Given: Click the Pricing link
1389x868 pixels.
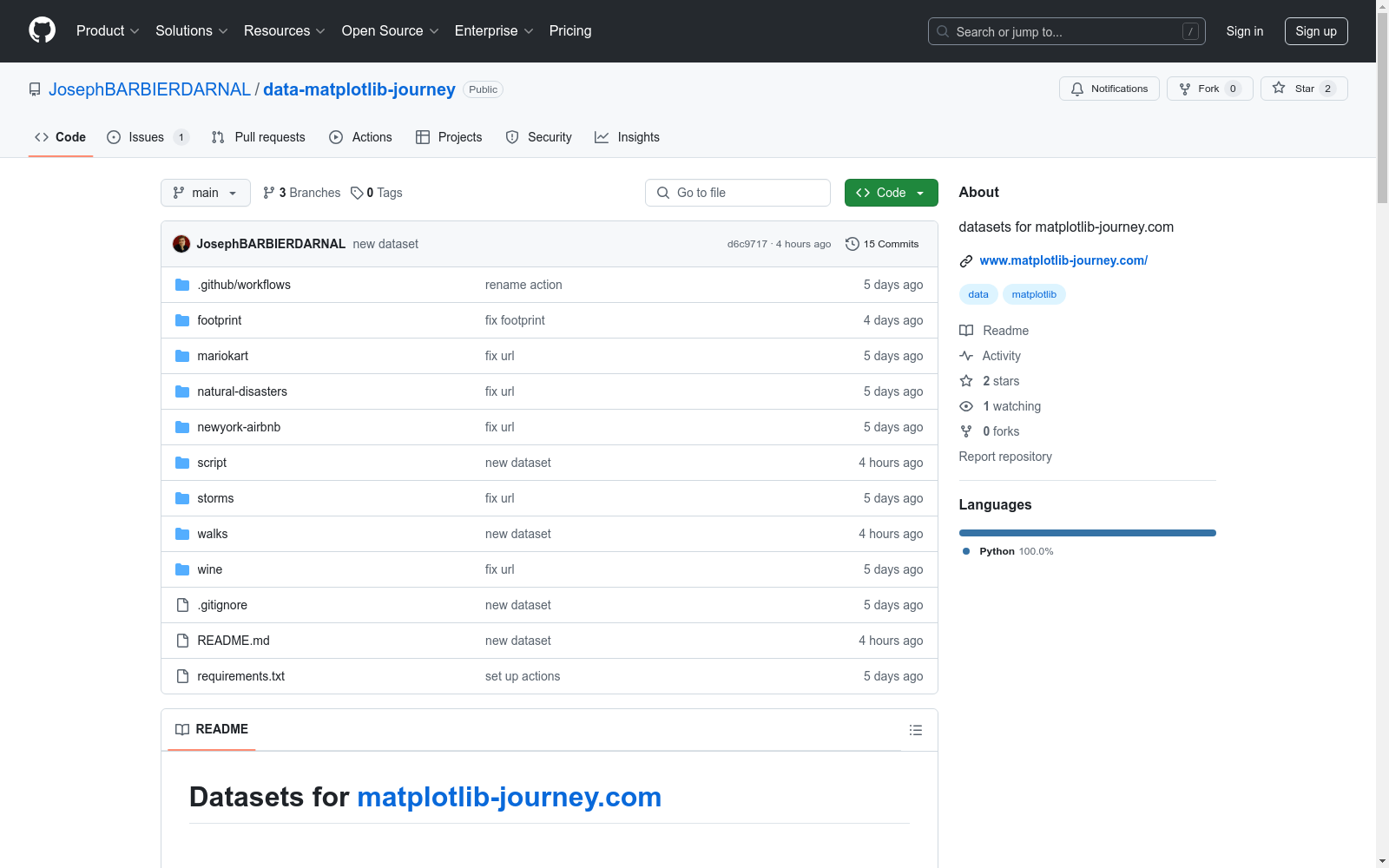Looking at the screenshot, I should [x=570, y=30].
